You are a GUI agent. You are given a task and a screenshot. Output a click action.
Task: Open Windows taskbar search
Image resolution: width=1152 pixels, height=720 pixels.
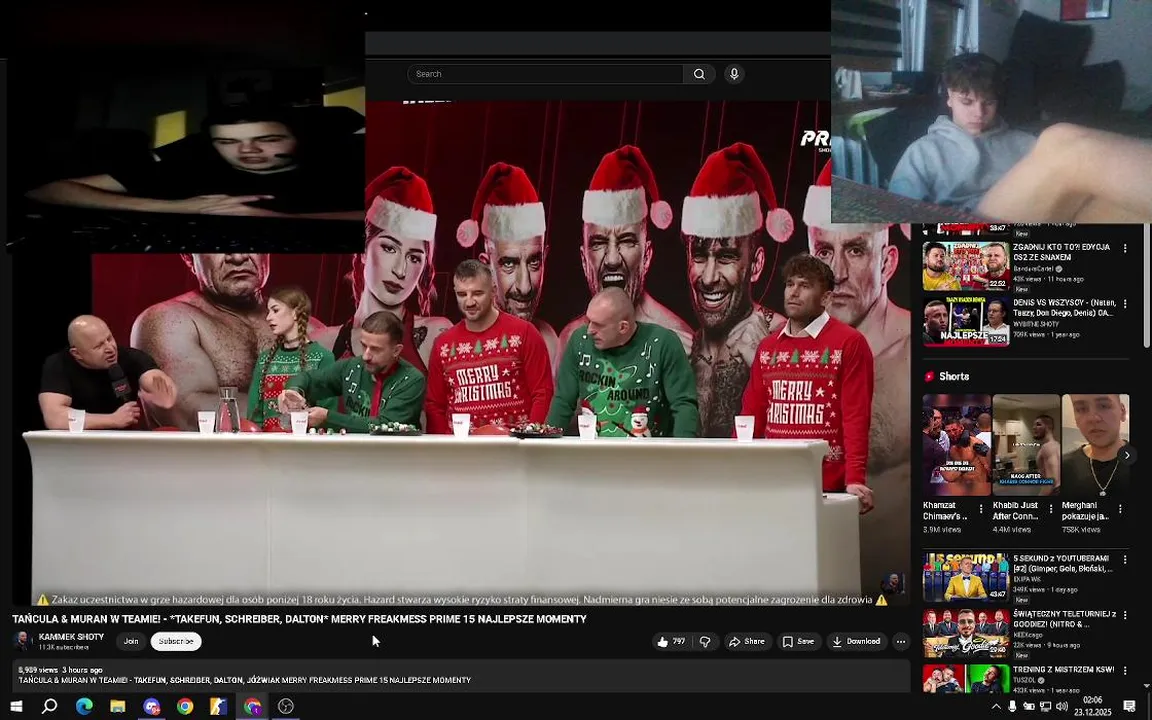click(x=49, y=706)
